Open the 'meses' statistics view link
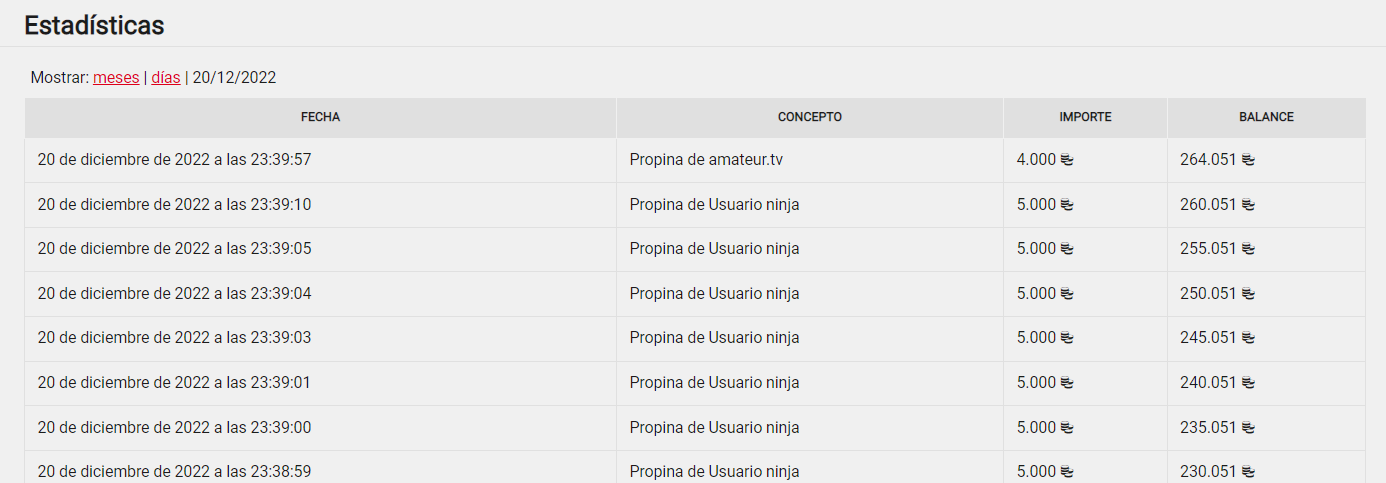 click(x=116, y=77)
